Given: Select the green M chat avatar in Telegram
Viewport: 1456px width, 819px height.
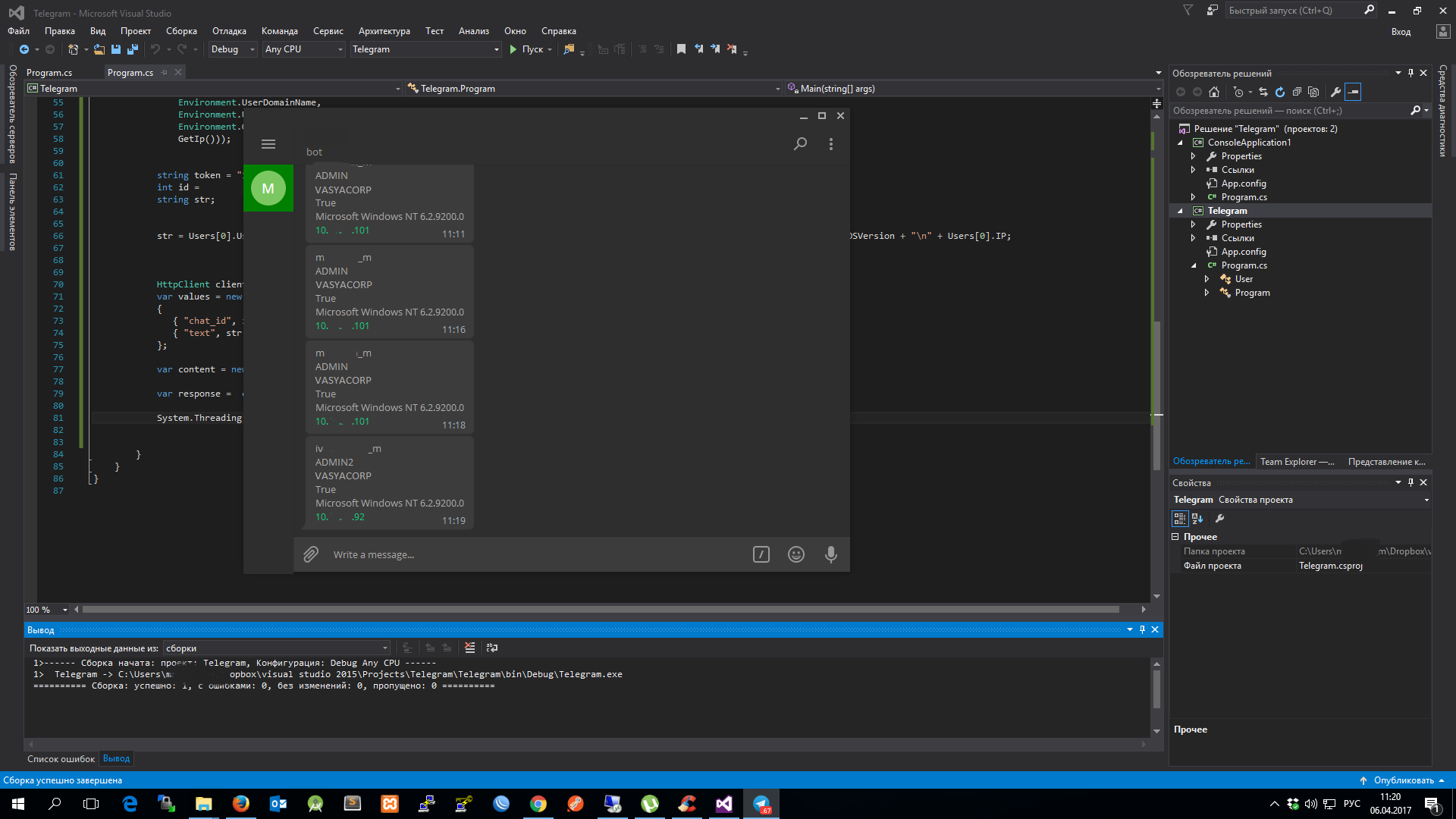Looking at the screenshot, I should (x=268, y=188).
